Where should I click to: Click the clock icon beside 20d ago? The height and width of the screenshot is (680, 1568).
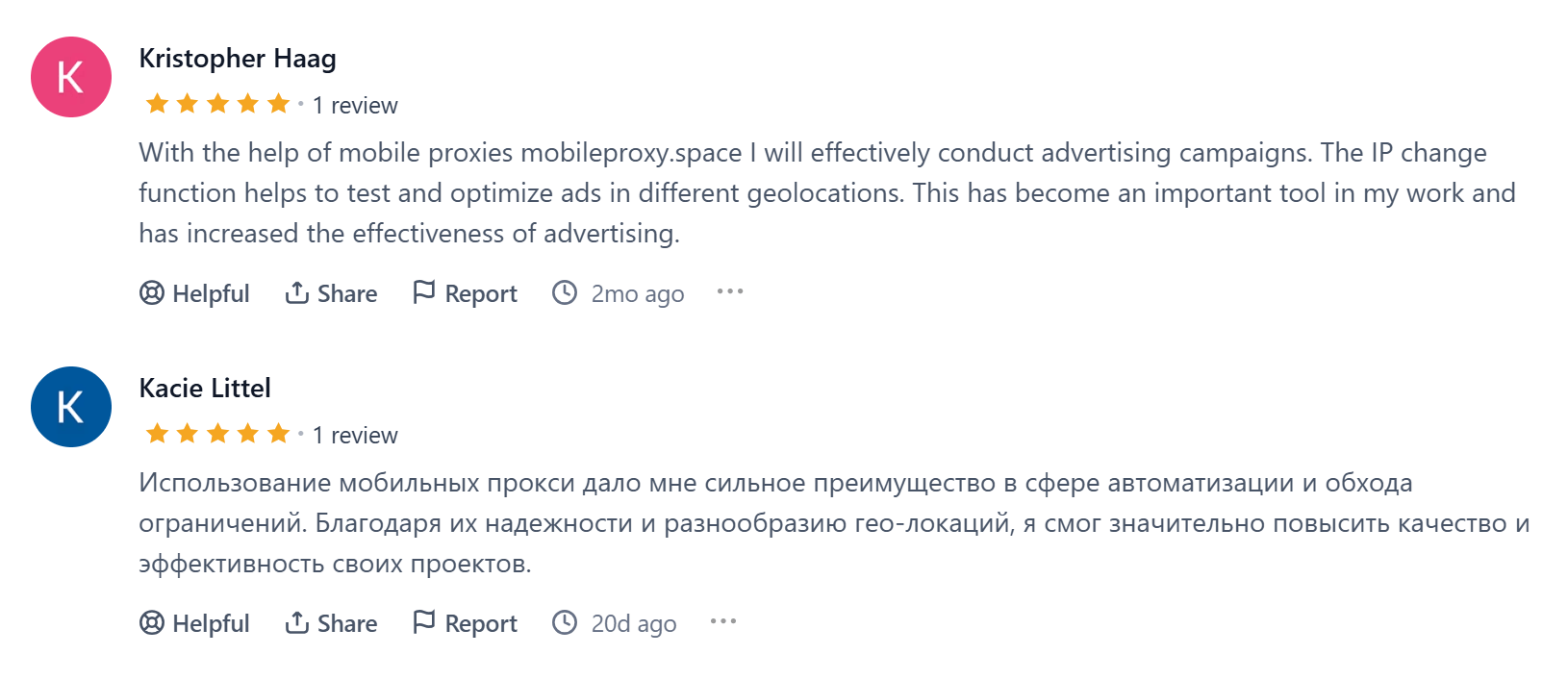(x=565, y=622)
